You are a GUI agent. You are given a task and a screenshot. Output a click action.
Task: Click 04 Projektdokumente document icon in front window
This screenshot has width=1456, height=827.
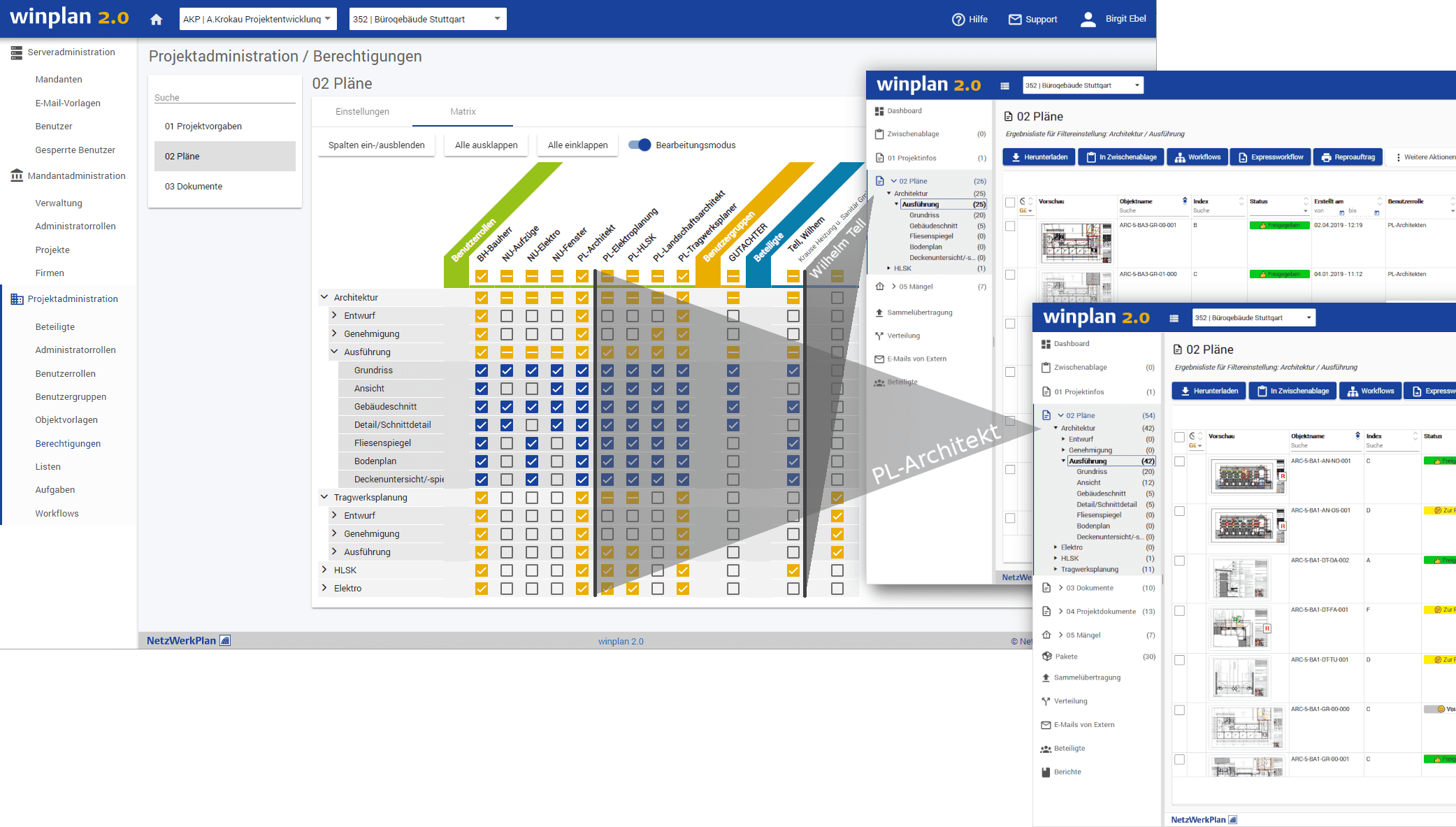coord(1046,612)
